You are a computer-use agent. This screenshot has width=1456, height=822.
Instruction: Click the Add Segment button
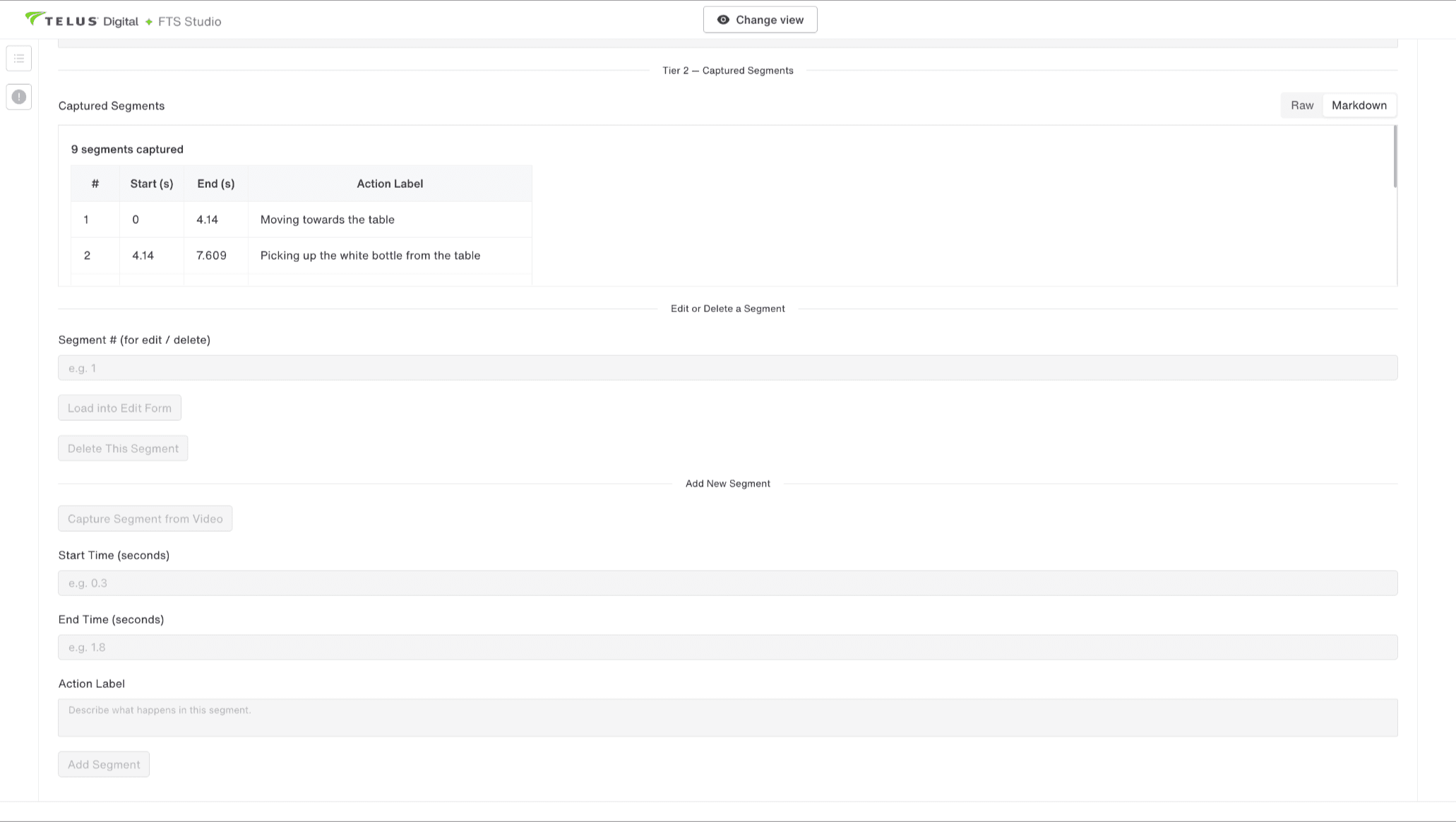[x=104, y=764]
